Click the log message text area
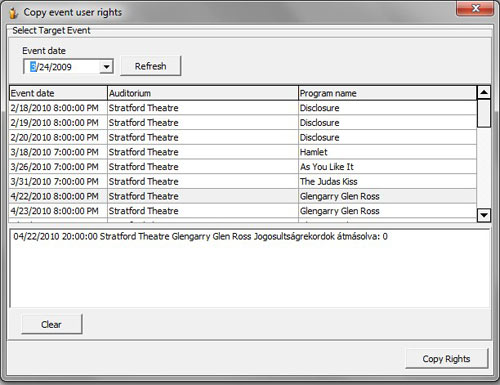 click(x=250, y=268)
